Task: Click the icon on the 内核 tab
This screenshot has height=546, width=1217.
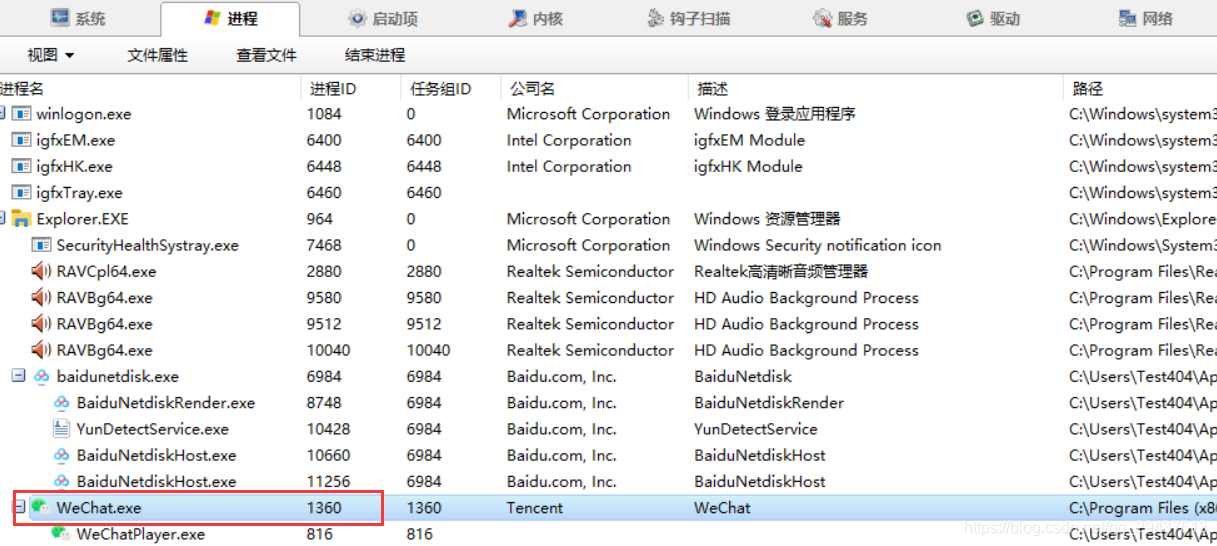Action: click(518, 18)
